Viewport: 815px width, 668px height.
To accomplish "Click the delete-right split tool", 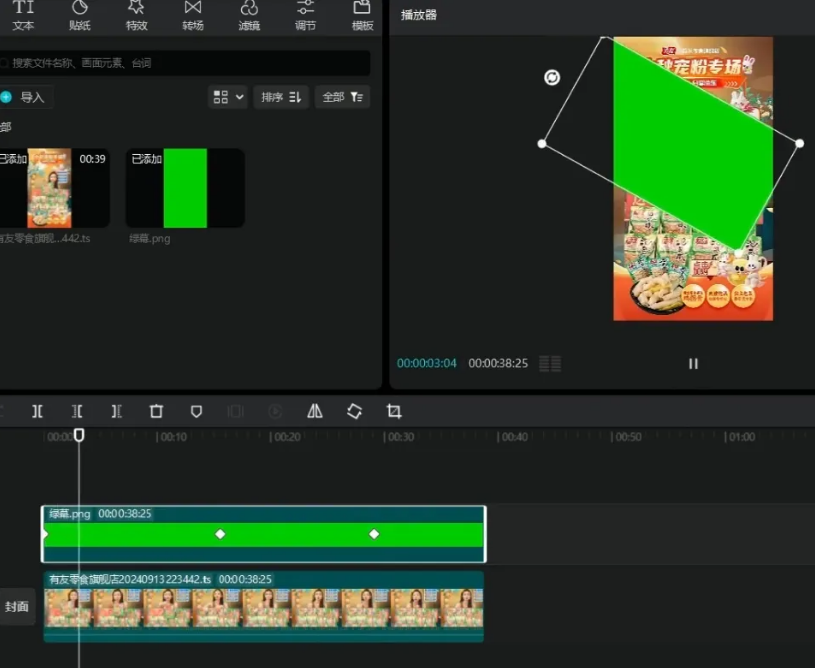I will 116,412.
